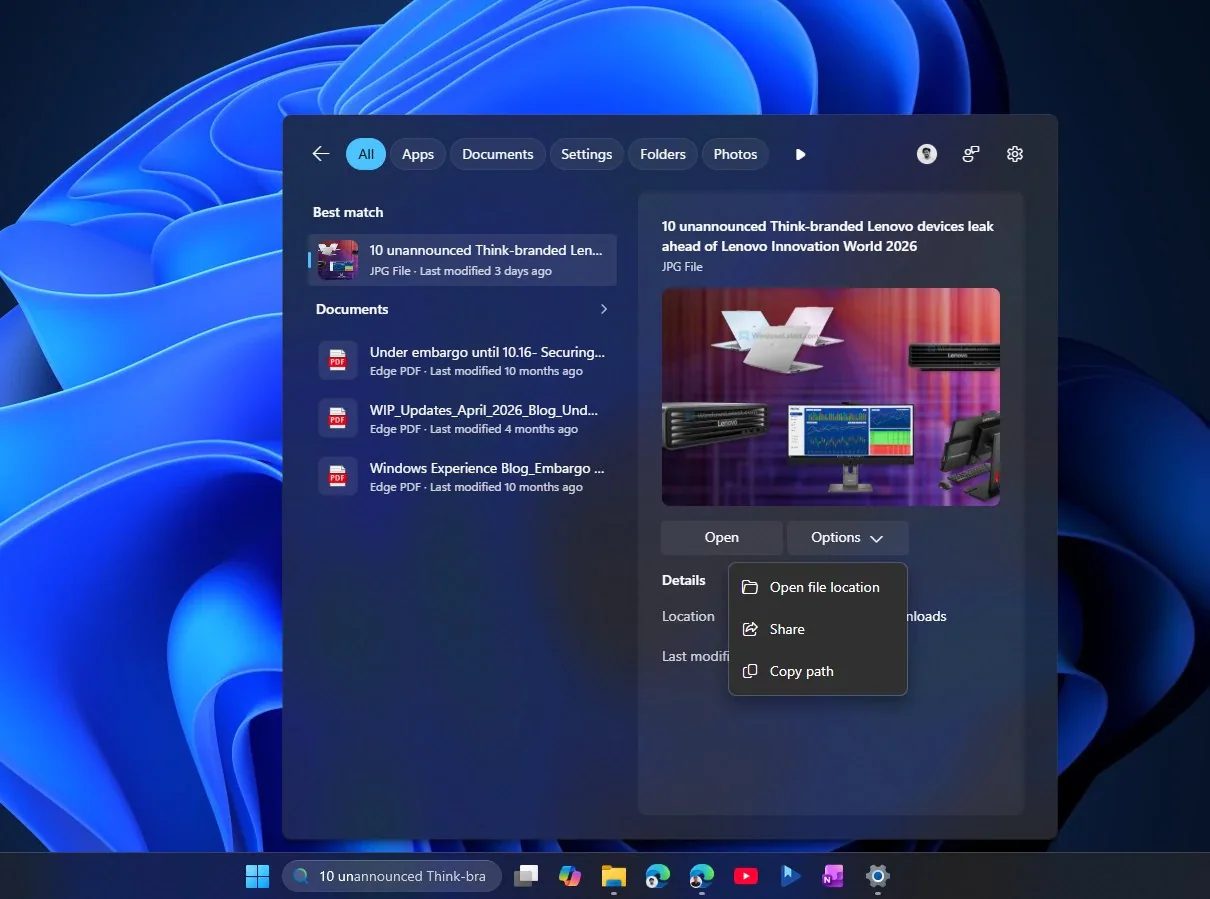Open OneNote from the taskbar

coord(833,876)
